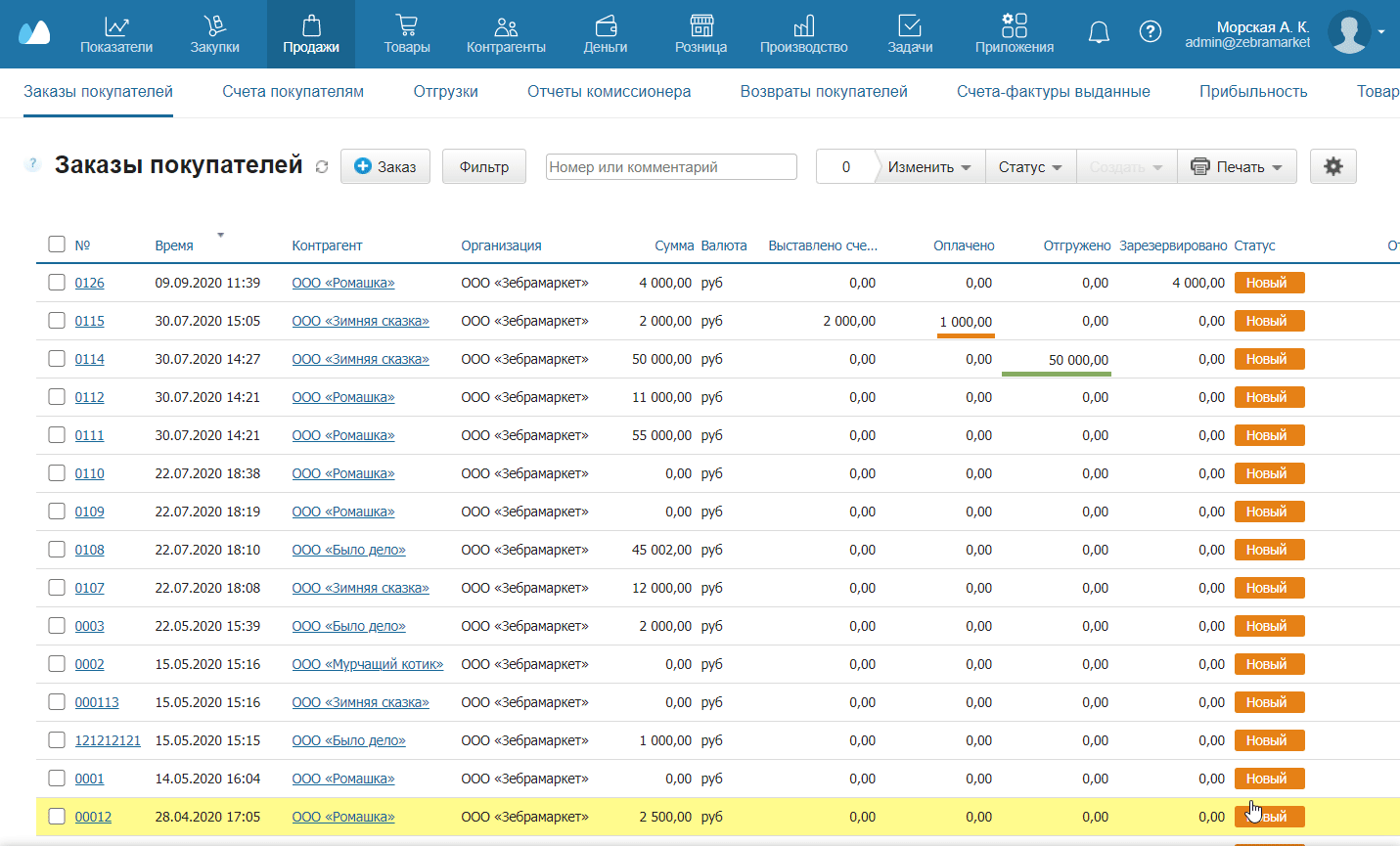This screenshot has width=1400, height=846.
Task: Open the Показатели dashboard icon
Action: coord(116,34)
